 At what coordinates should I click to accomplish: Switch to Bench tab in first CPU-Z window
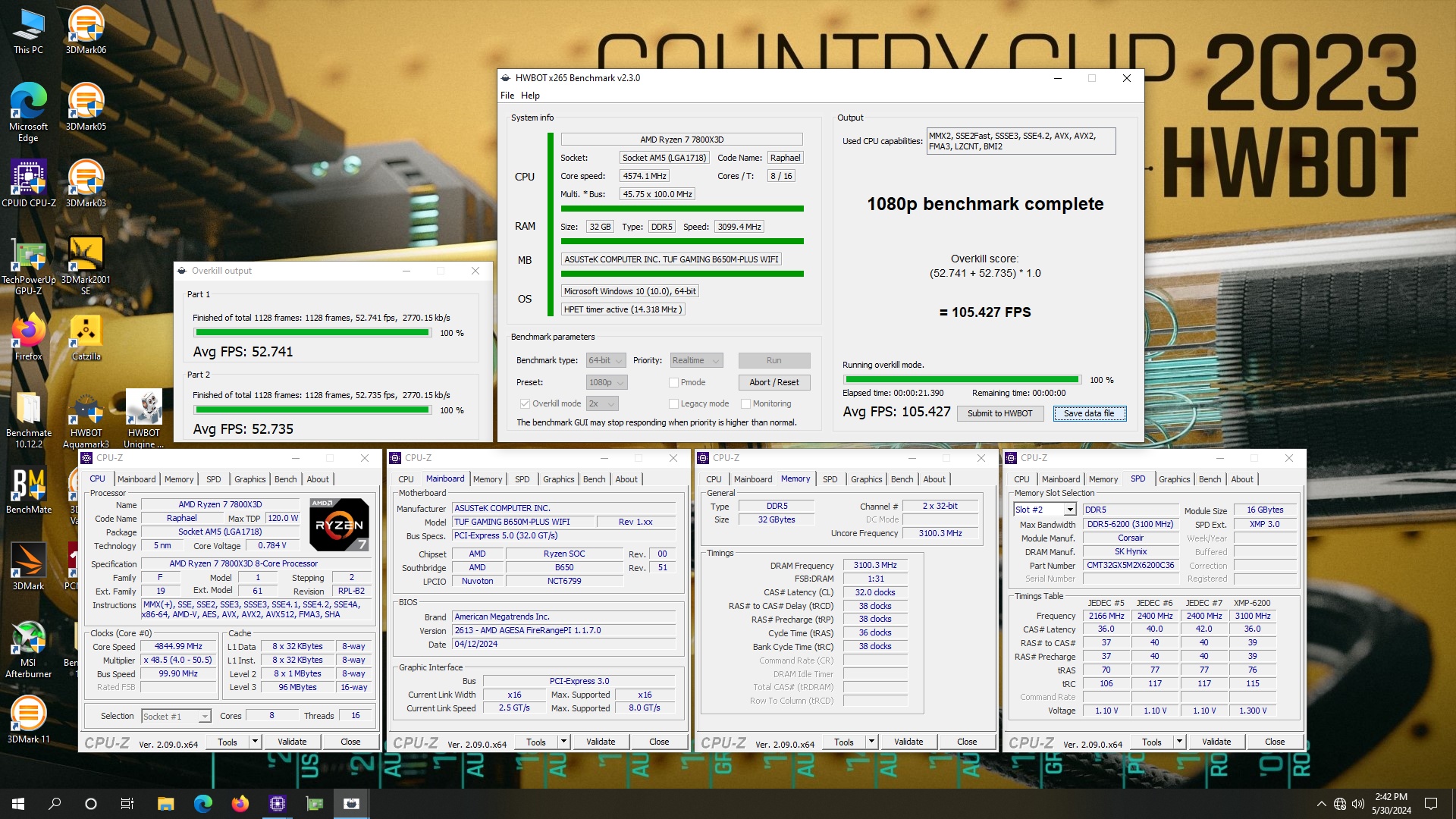click(x=285, y=479)
